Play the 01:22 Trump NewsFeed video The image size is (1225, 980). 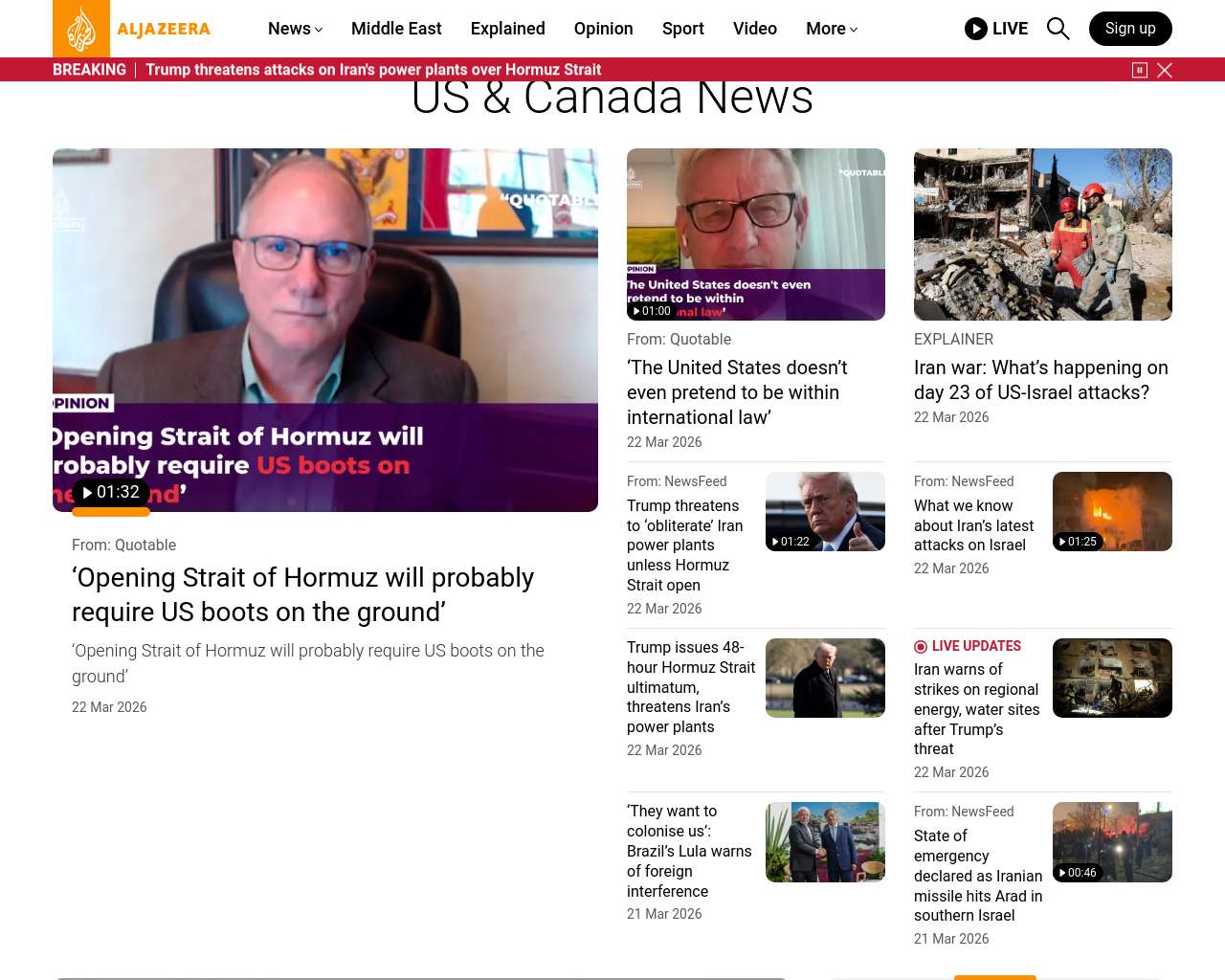tap(791, 542)
